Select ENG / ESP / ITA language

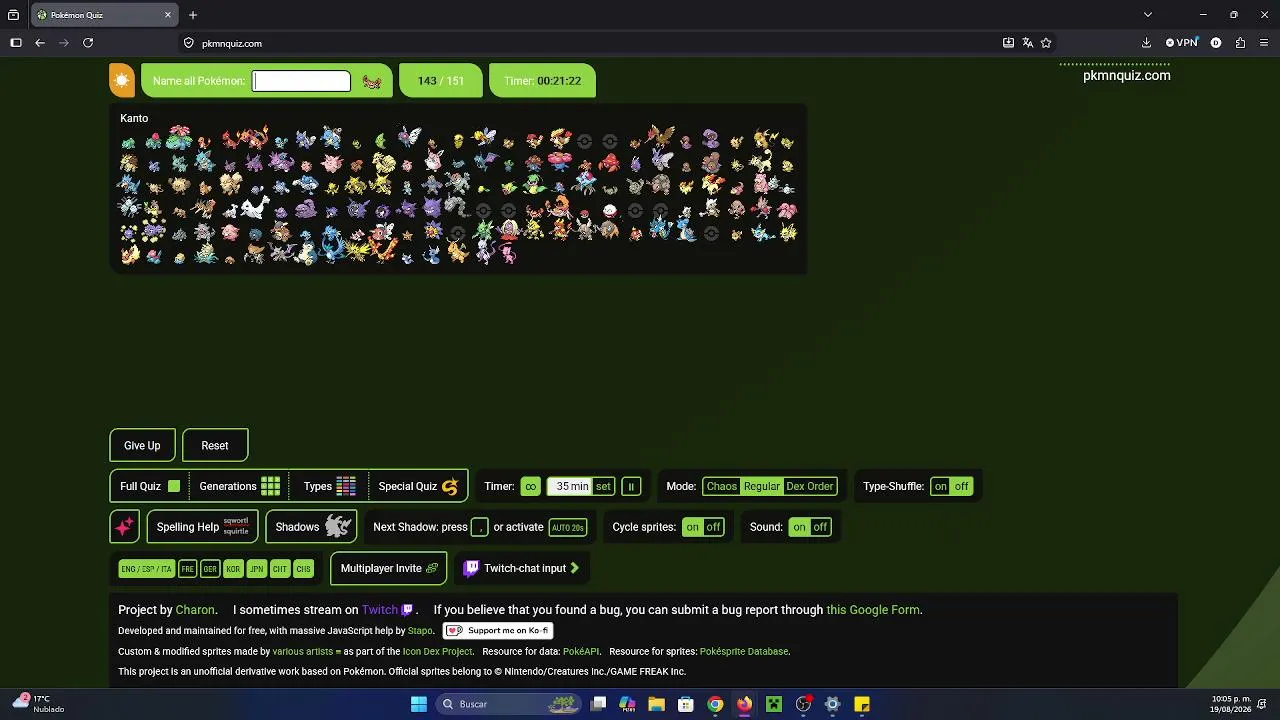tap(146, 569)
